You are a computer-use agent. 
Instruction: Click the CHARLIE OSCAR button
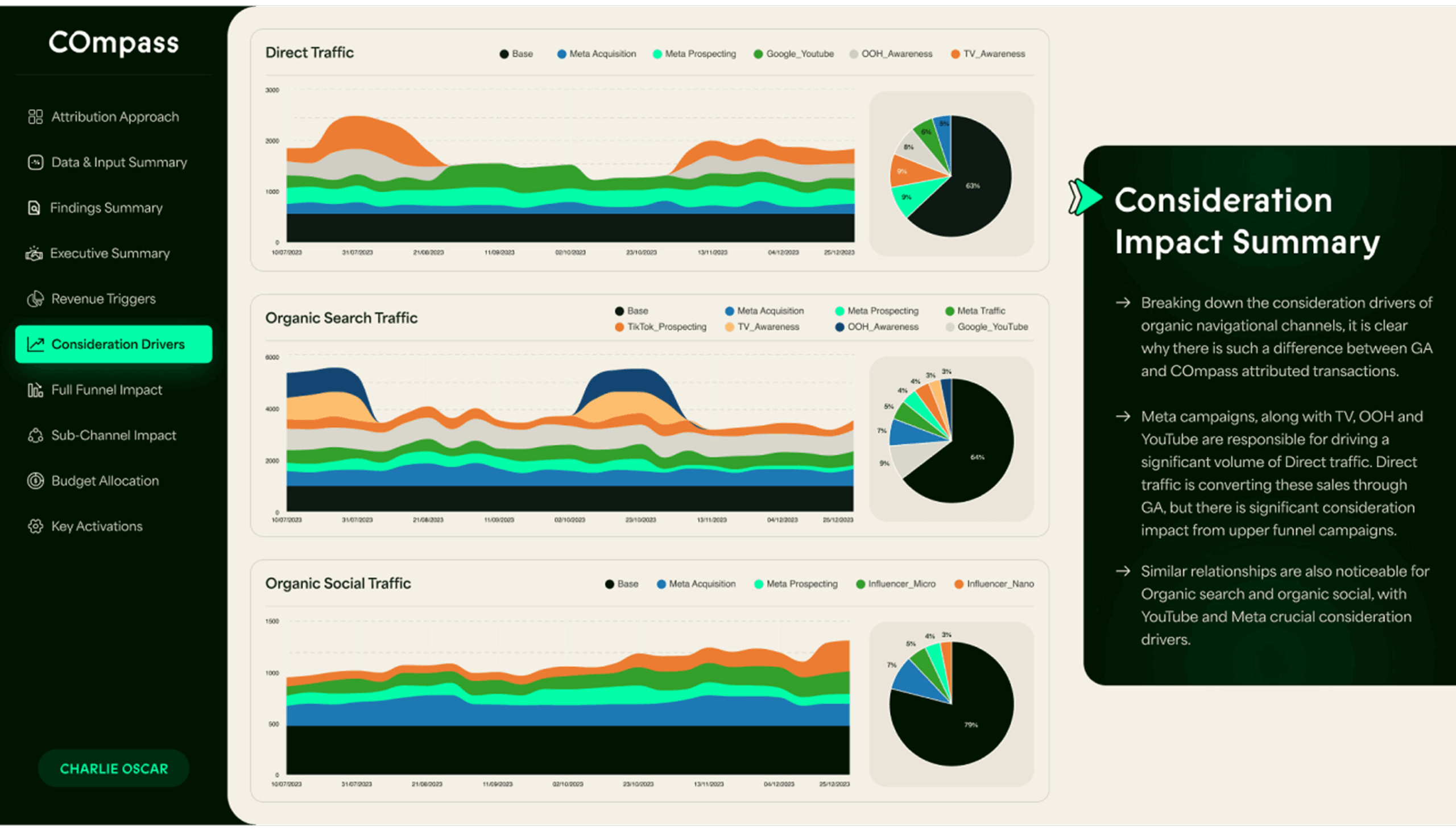pos(114,768)
